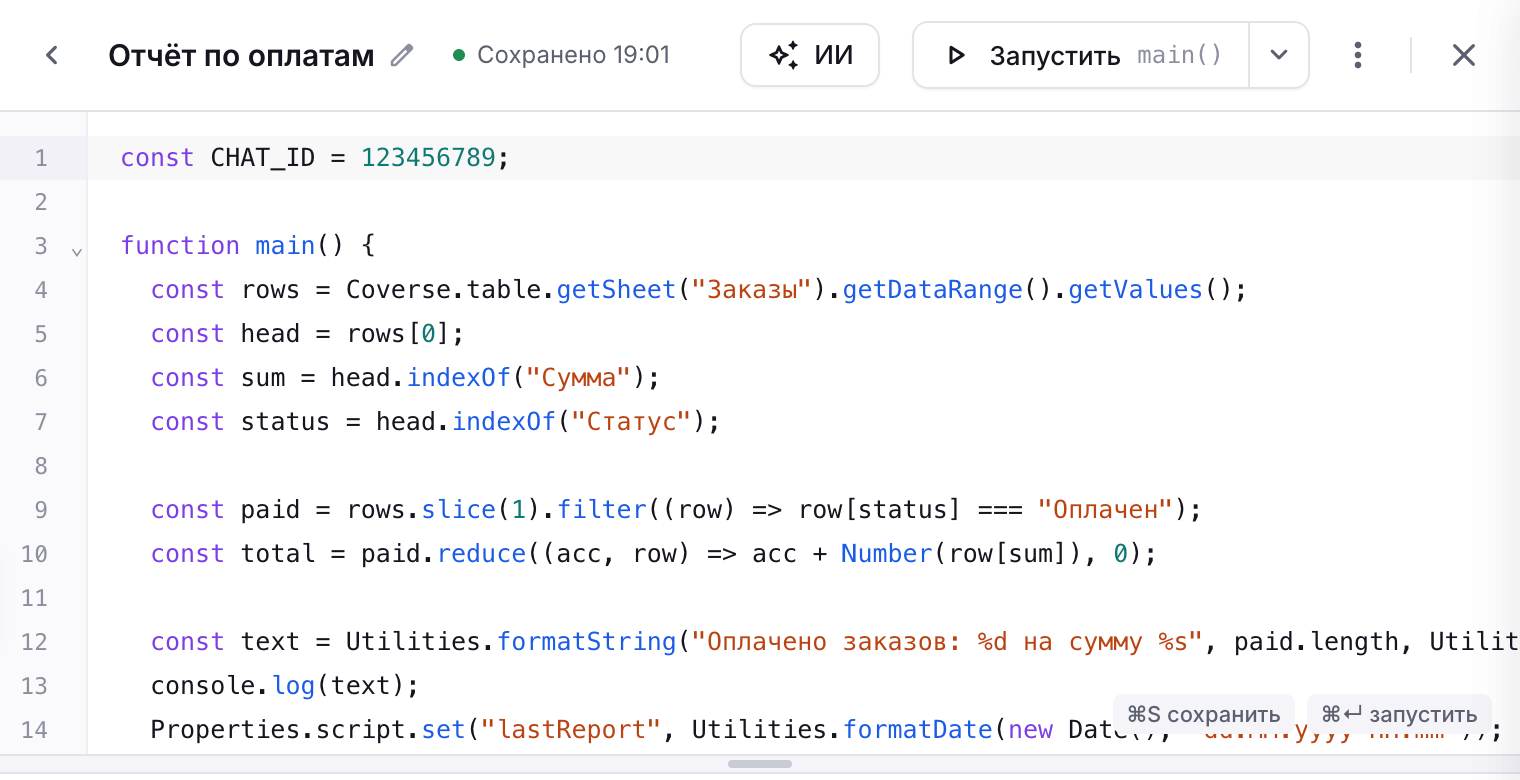This screenshot has height=780, width=1520.
Task: Click the string "Статус" in the code
Action: pyautogui.click(x=632, y=422)
